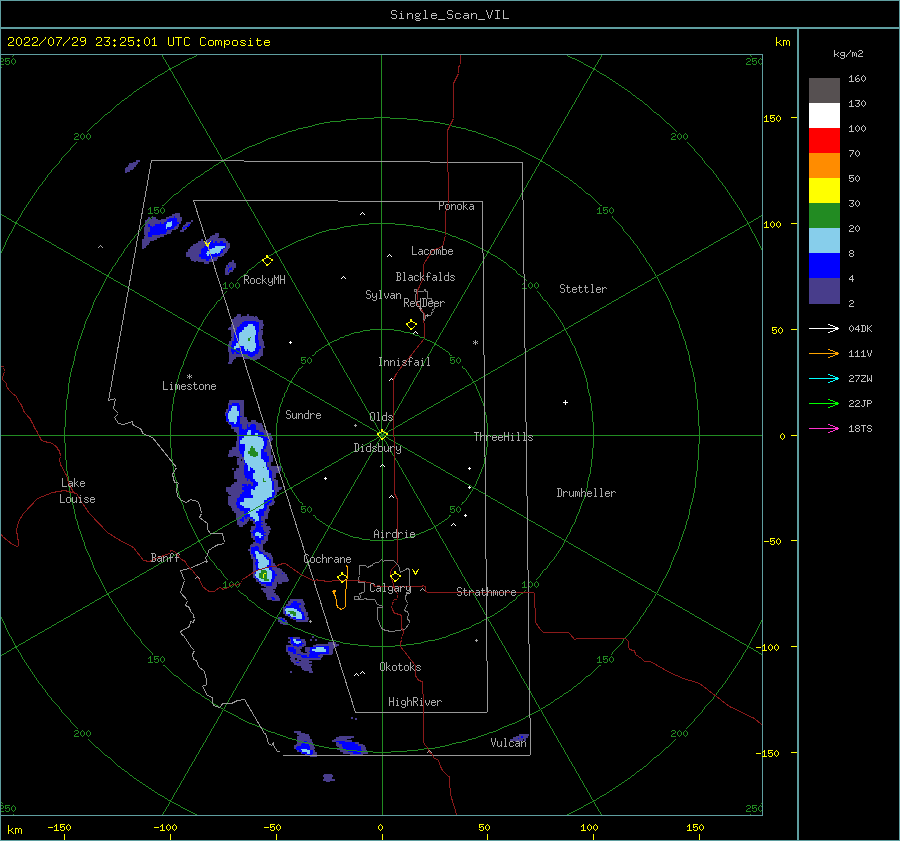This screenshot has width=900, height=841.
Task: Click the ThreeHills town label
Action: pos(503,437)
